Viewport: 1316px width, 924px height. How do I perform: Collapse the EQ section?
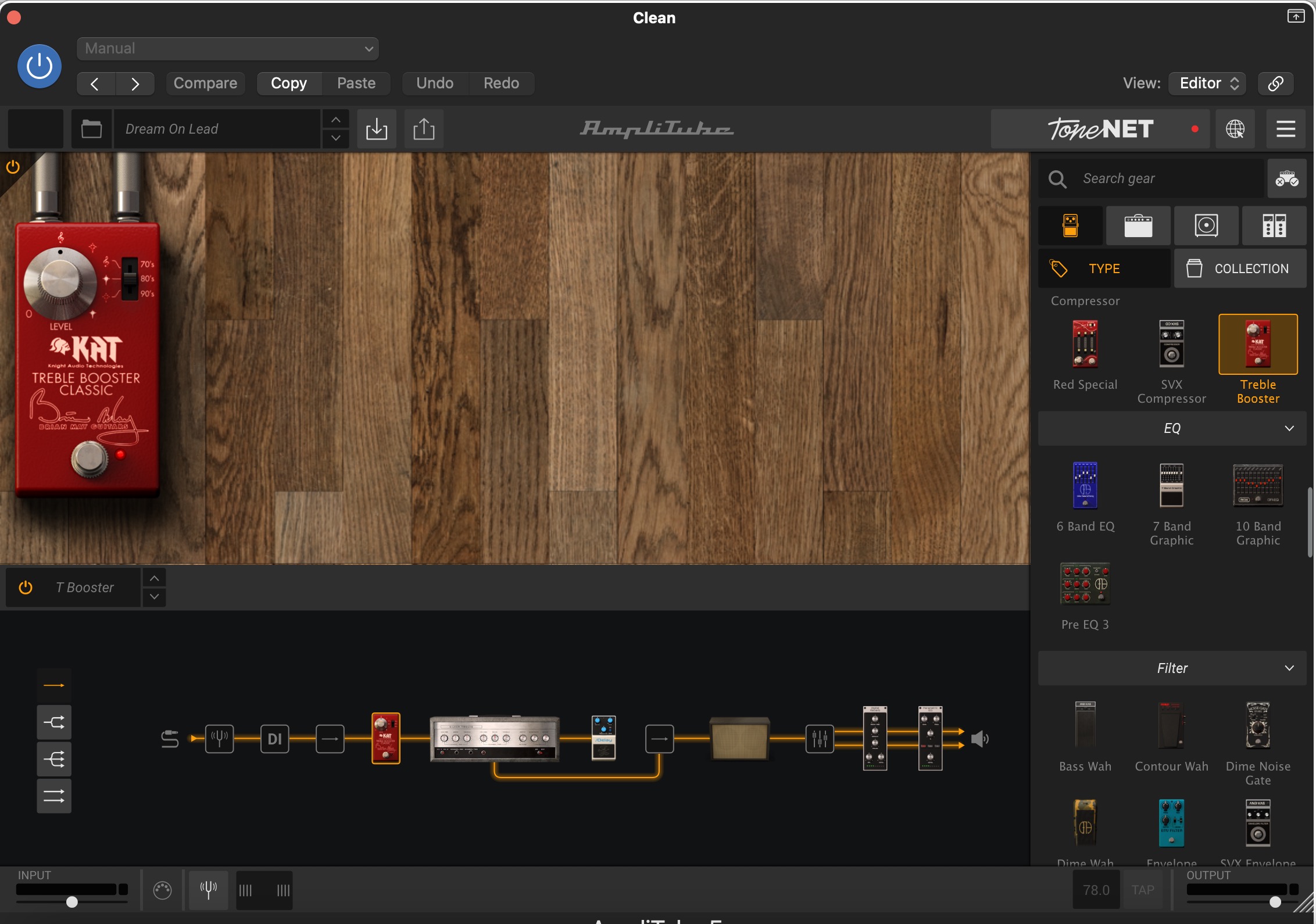tap(1172, 428)
